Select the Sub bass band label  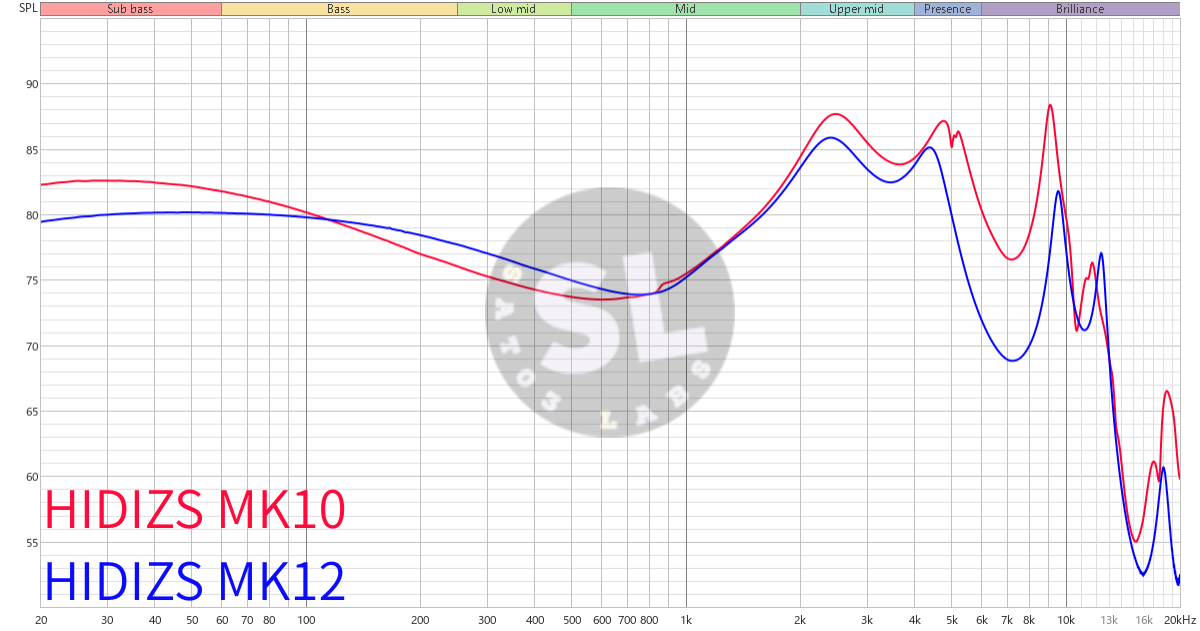click(130, 9)
